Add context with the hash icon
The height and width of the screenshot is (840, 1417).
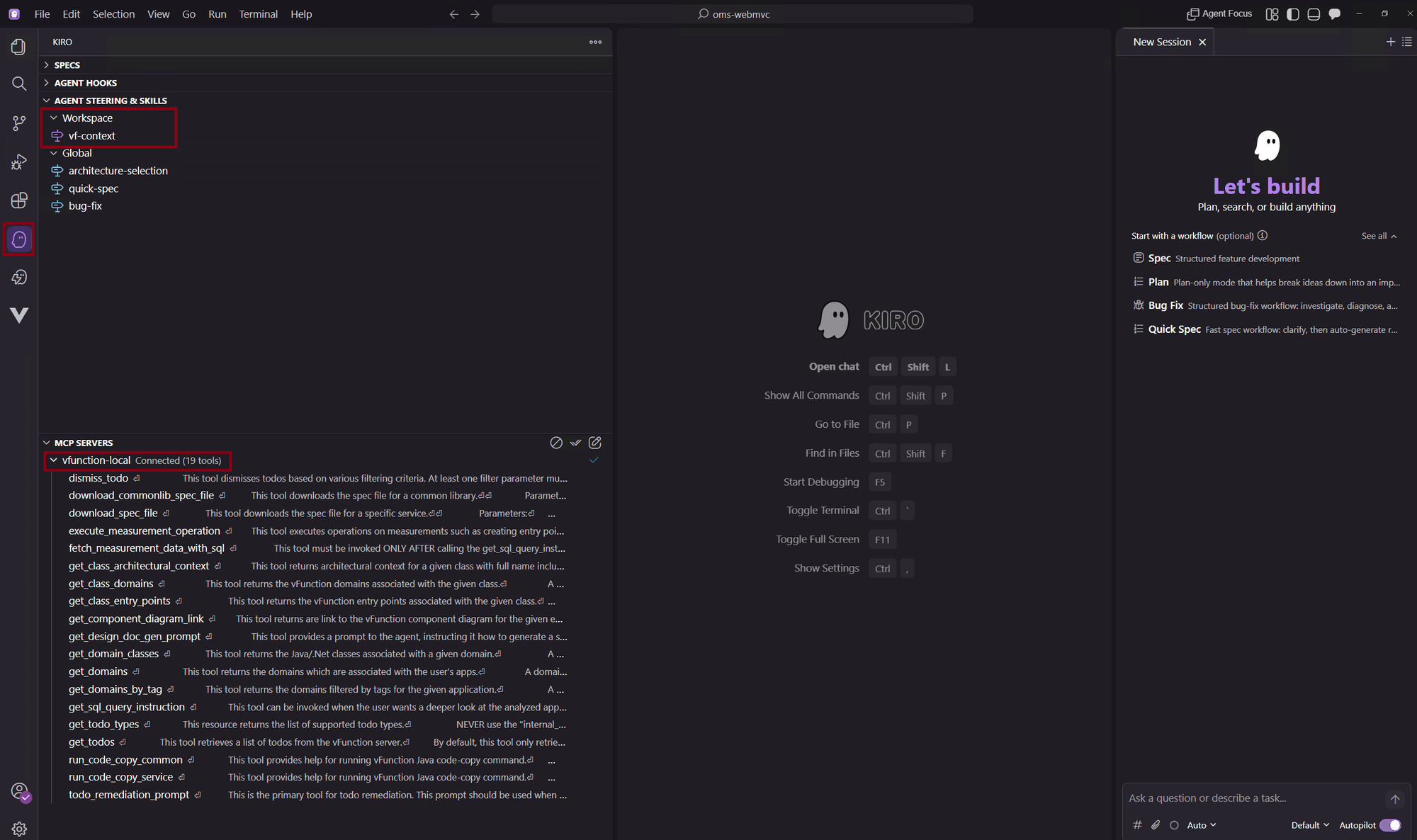1137,825
